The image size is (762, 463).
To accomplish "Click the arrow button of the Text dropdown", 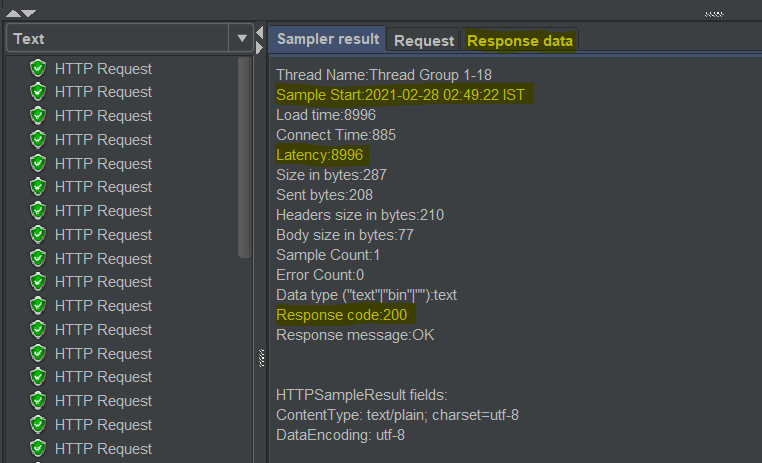I will (x=242, y=39).
